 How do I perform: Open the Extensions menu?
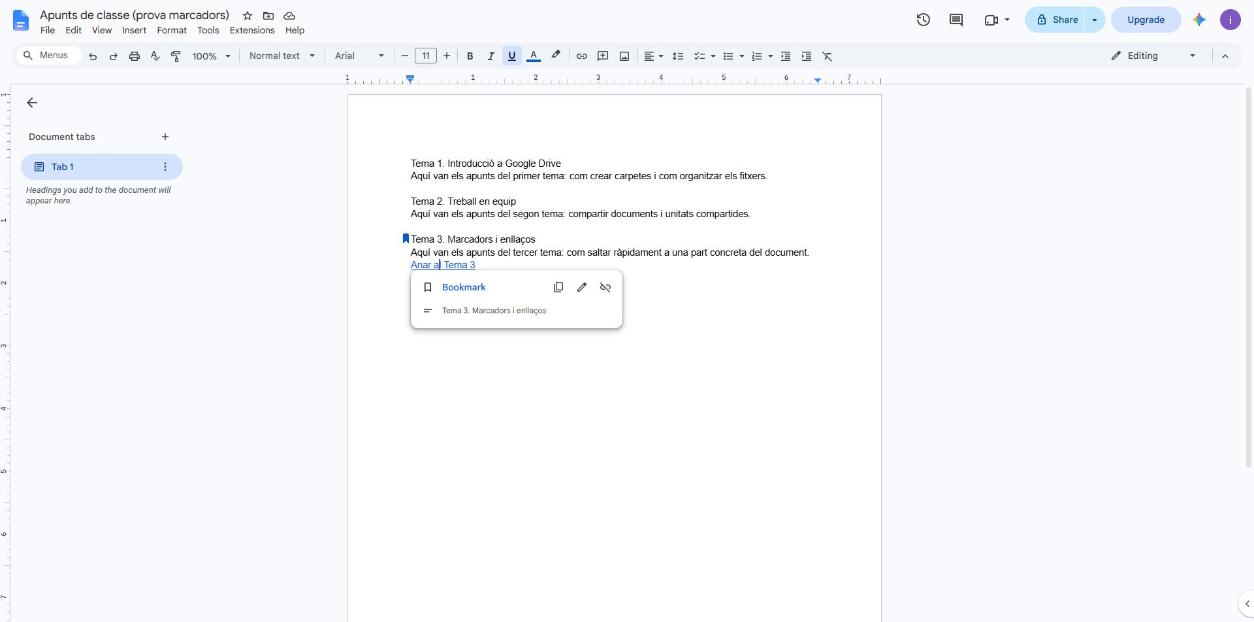click(252, 30)
